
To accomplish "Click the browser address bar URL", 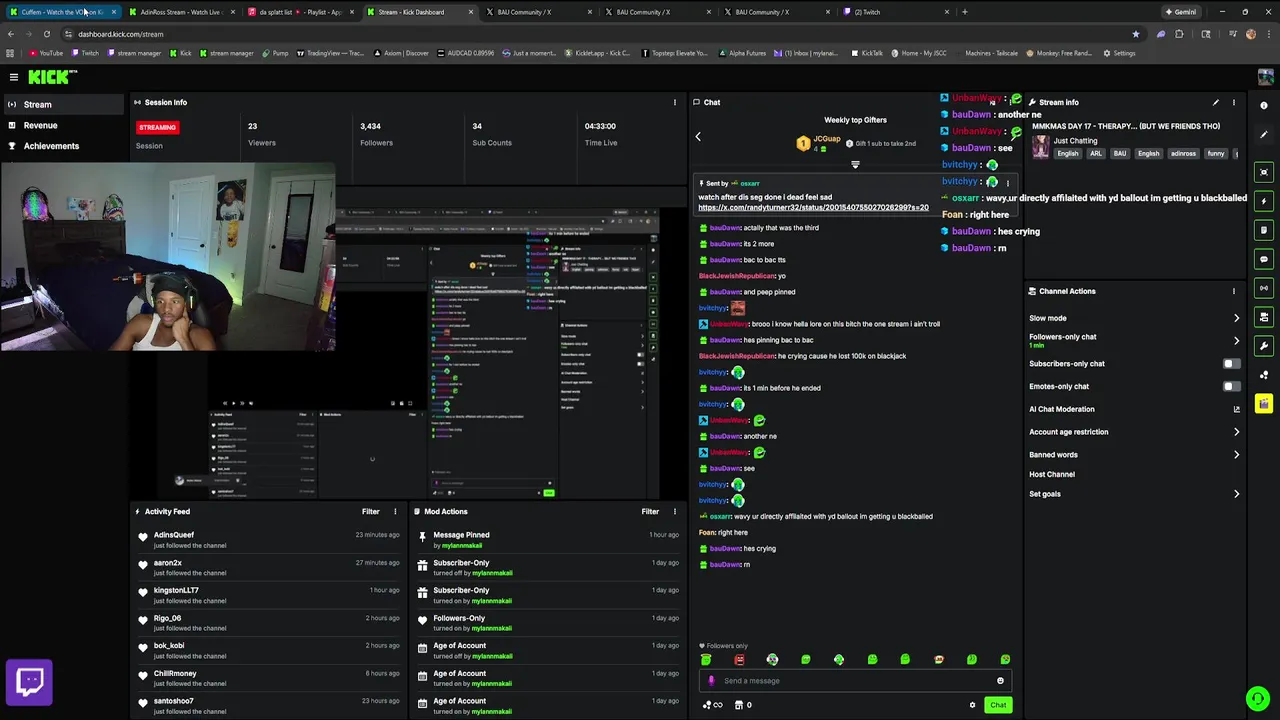I will point(120,34).
